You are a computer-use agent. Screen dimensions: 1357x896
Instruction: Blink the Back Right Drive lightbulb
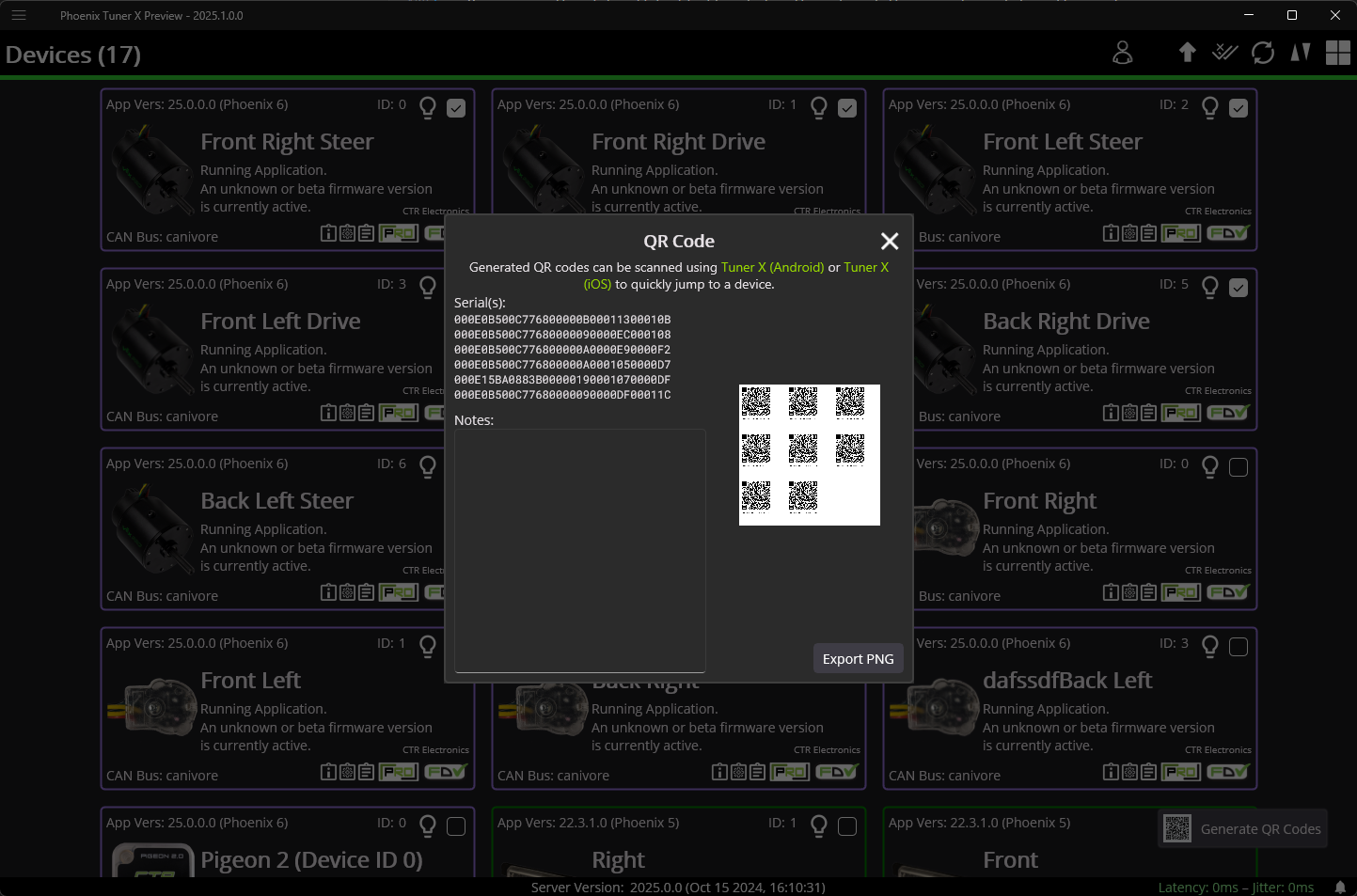tap(1210, 287)
